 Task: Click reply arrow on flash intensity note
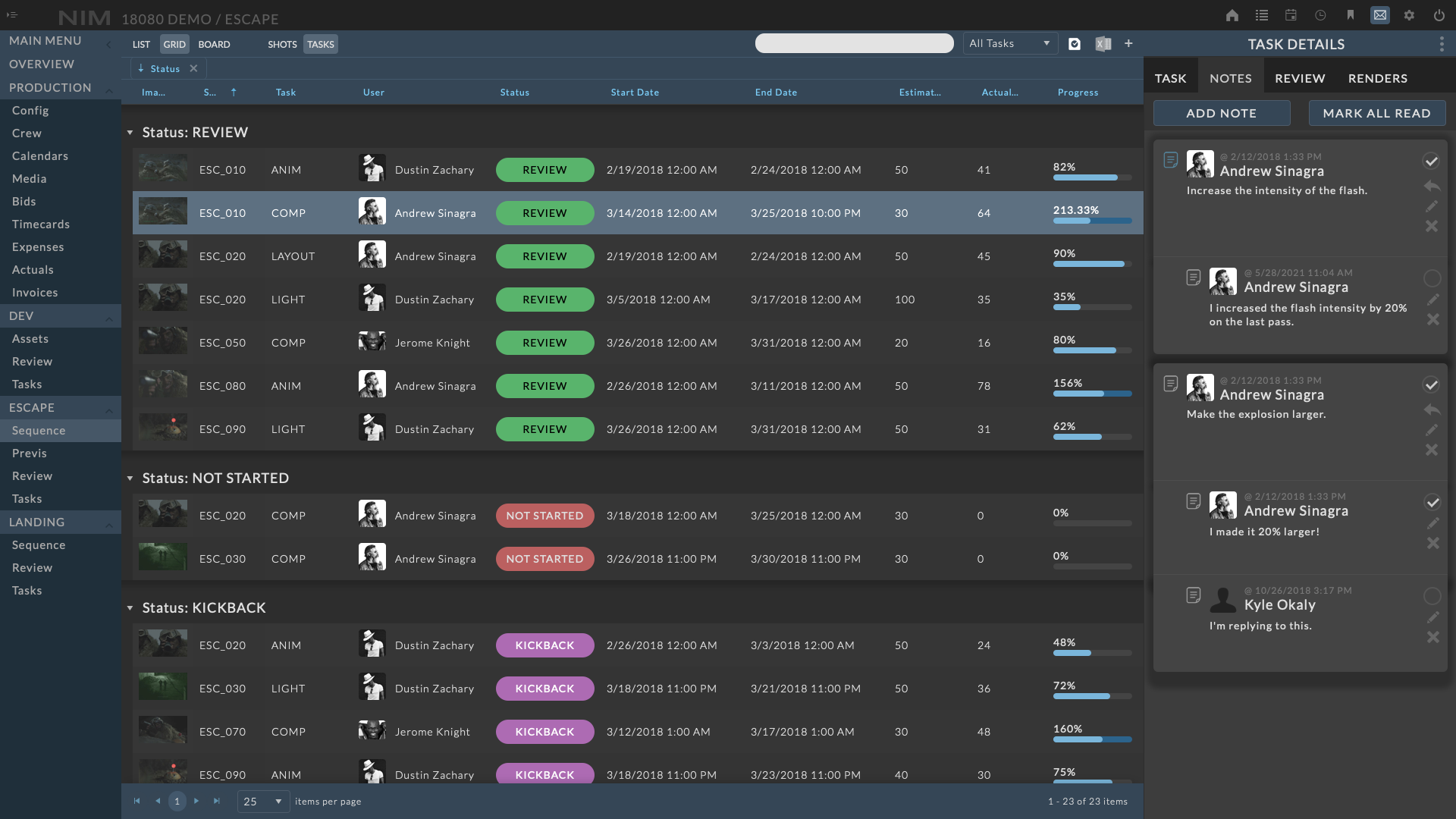(x=1432, y=186)
